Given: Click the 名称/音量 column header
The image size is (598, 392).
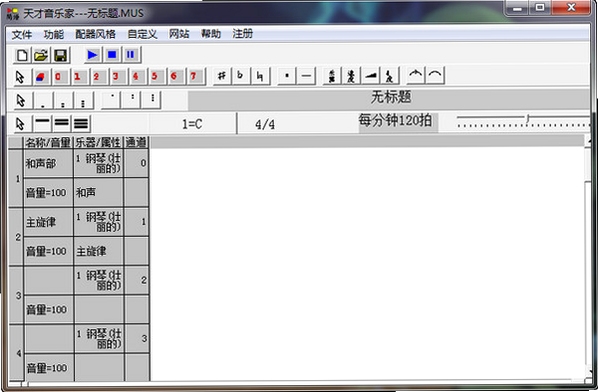Looking at the screenshot, I should coord(48,143).
